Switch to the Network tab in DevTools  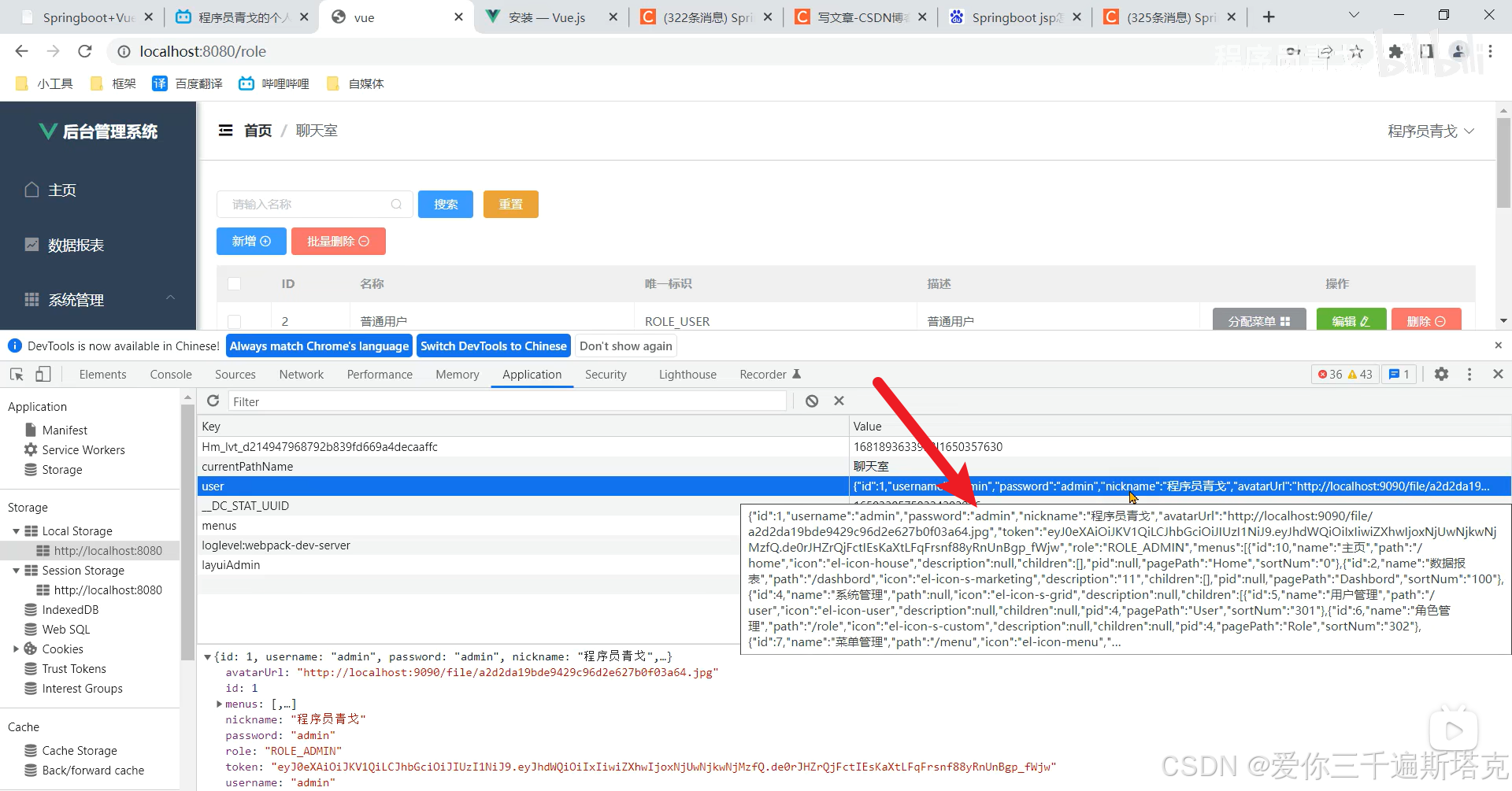(x=301, y=374)
